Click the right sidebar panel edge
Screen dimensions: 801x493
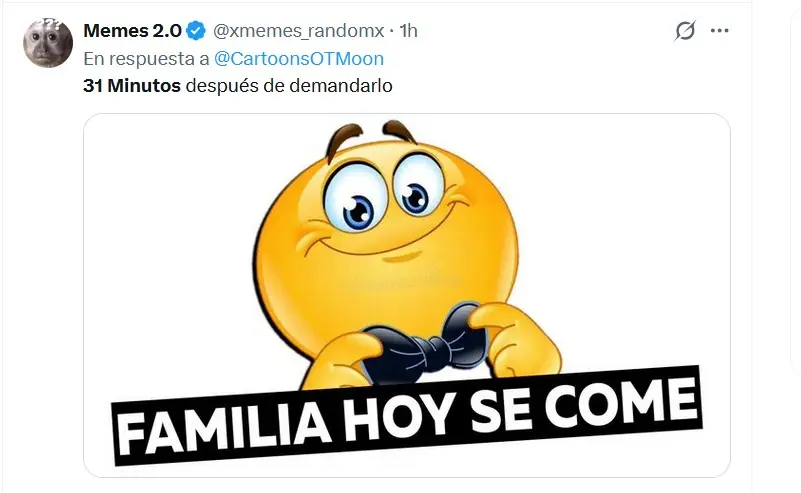point(795,184)
